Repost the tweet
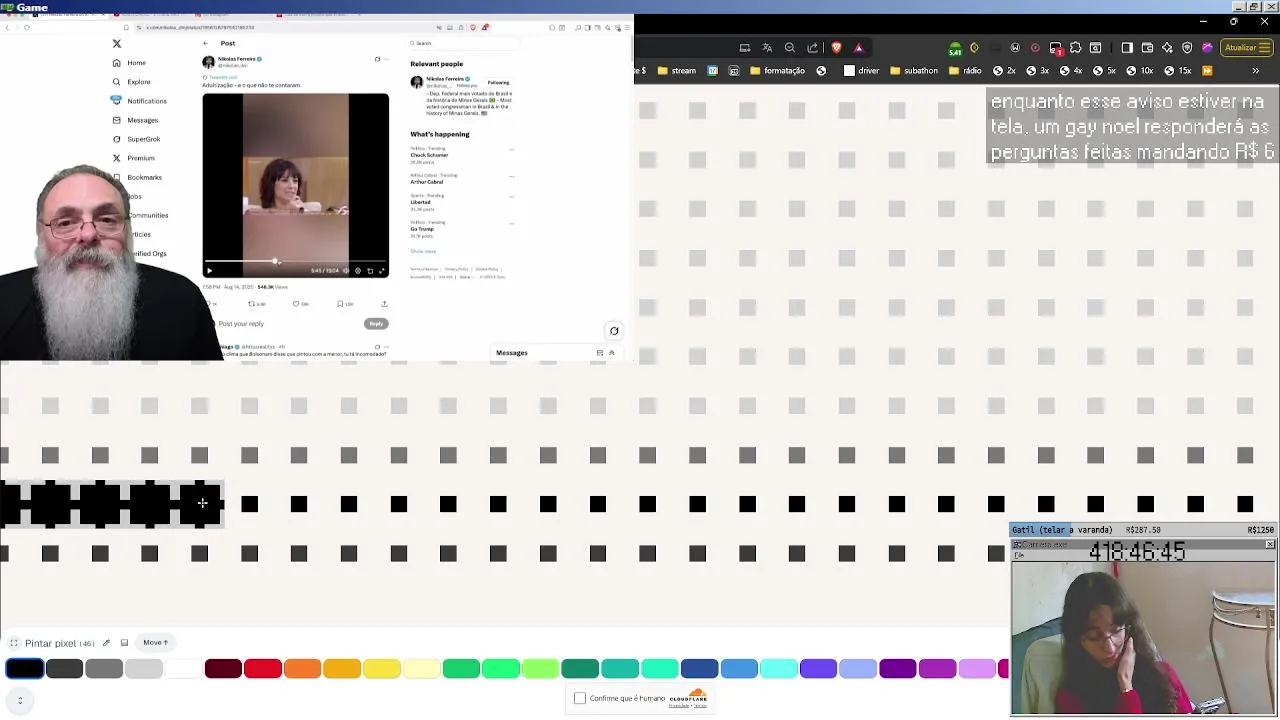1280x720 pixels. [x=256, y=304]
